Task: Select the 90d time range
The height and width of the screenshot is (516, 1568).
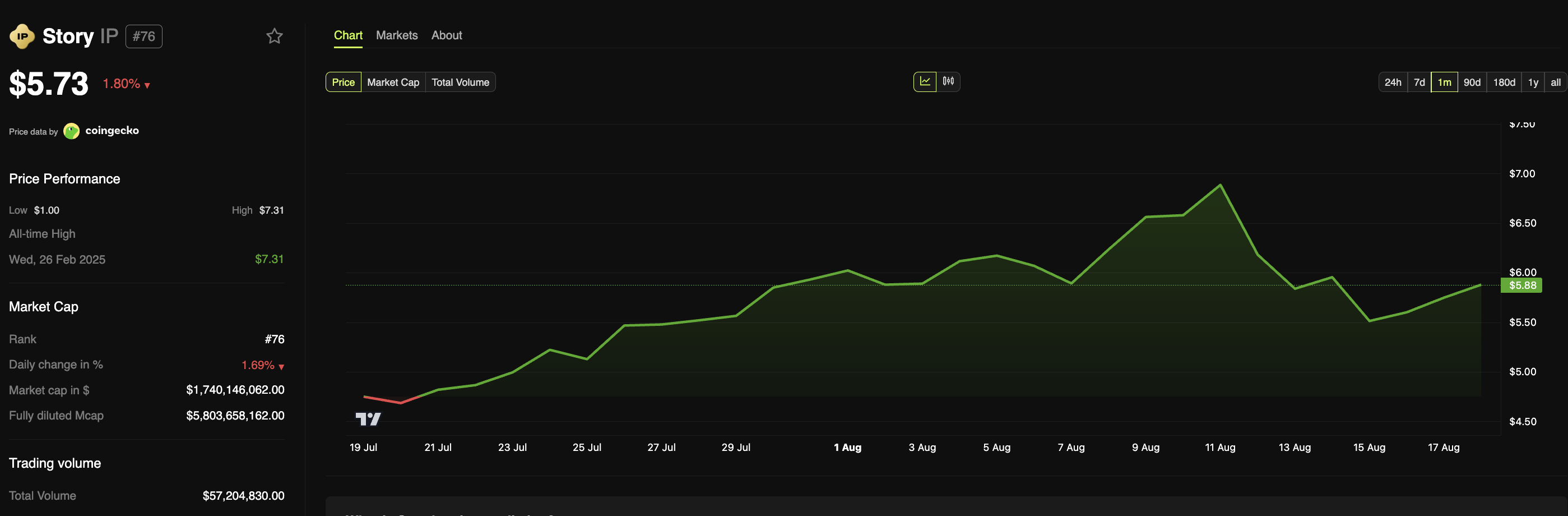Action: click(x=1472, y=82)
